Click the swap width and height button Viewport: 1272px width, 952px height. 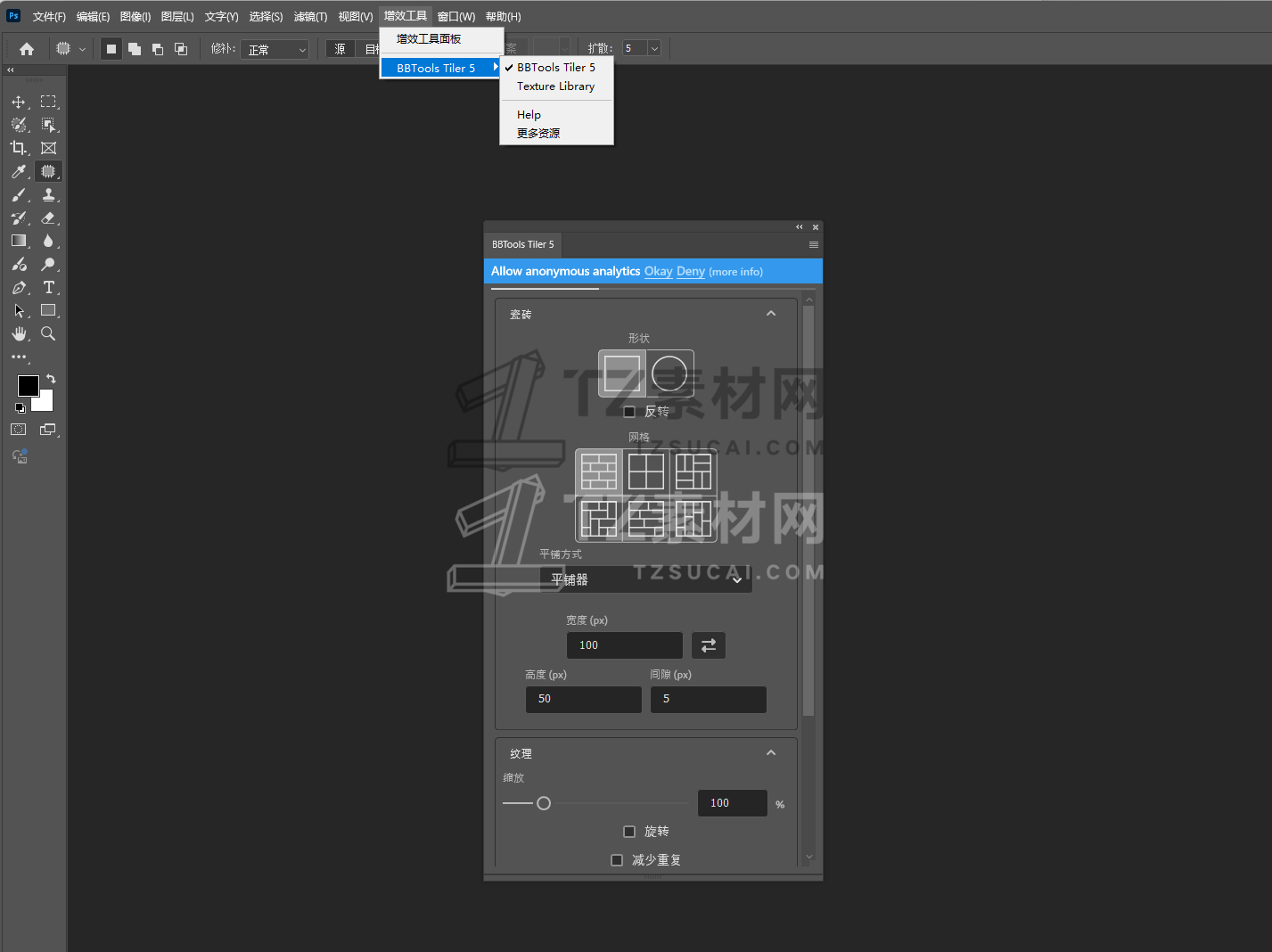(708, 645)
